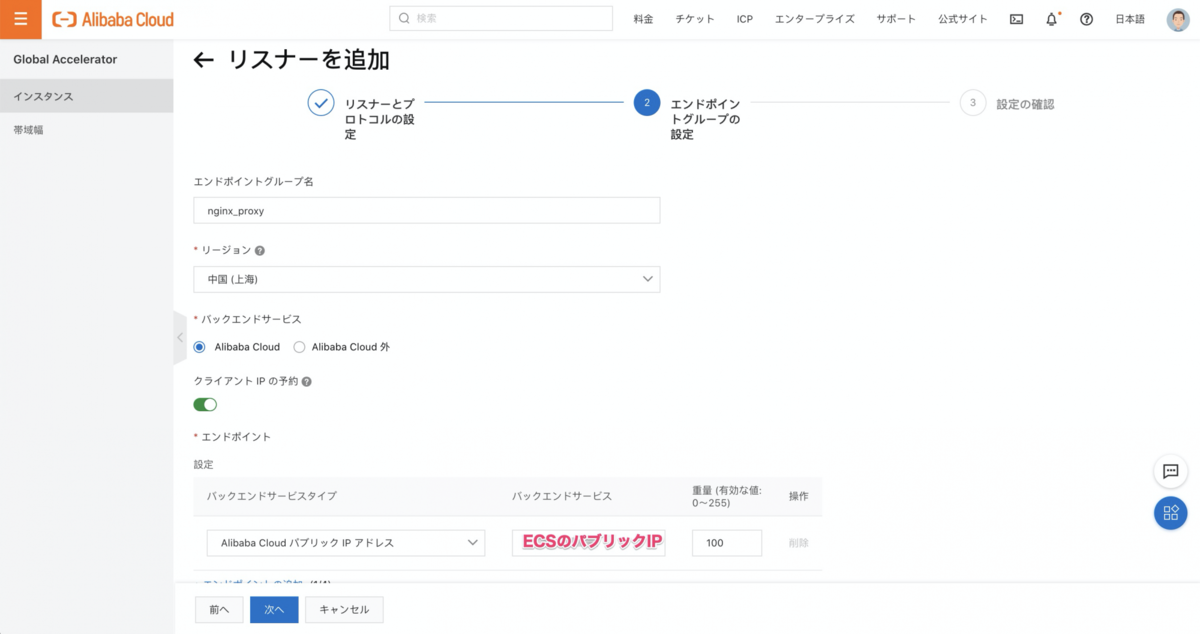Open the chat feedback floating icon
The image size is (1200, 634).
pos(1170,471)
